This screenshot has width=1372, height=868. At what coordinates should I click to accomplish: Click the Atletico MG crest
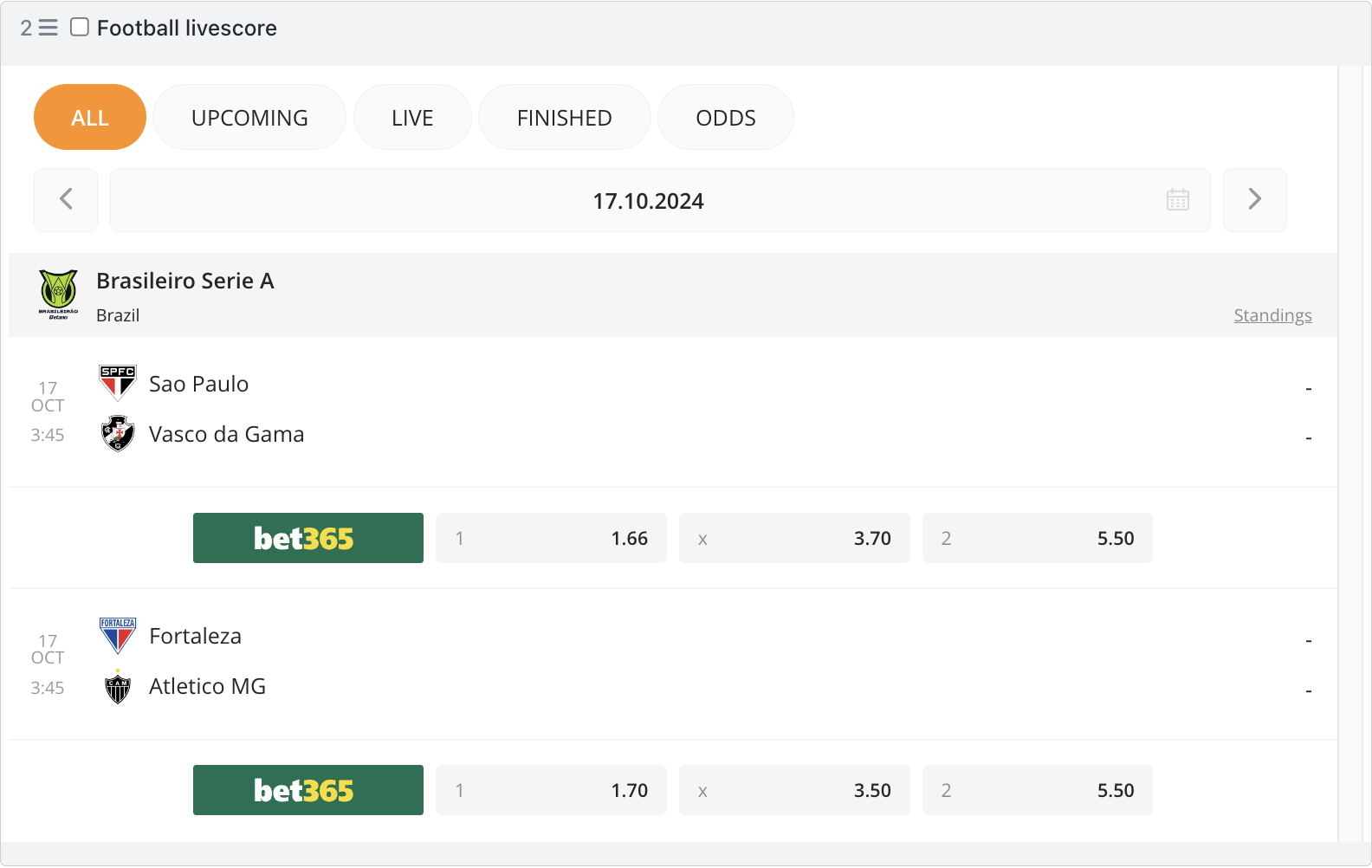(x=117, y=687)
